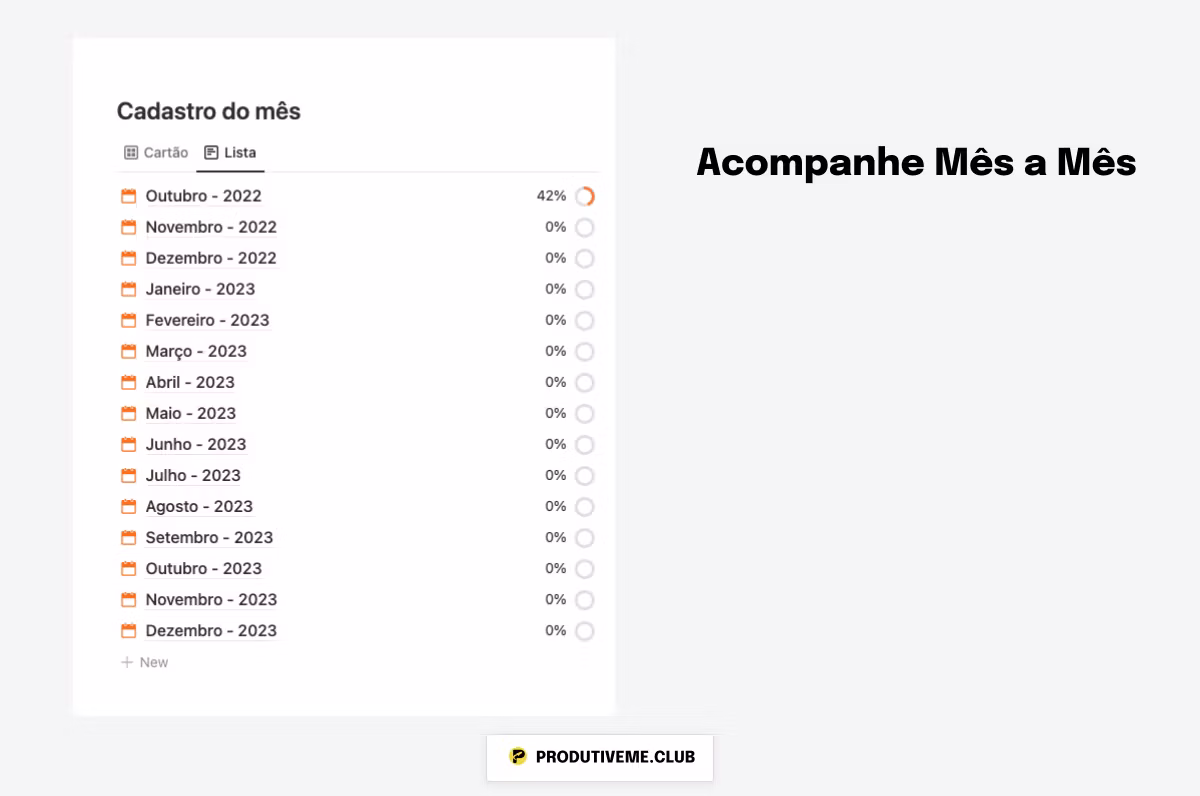The height and width of the screenshot is (796, 1200).
Task: Click the calendar icon beside Setembro - 2023
Action: click(x=128, y=537)
